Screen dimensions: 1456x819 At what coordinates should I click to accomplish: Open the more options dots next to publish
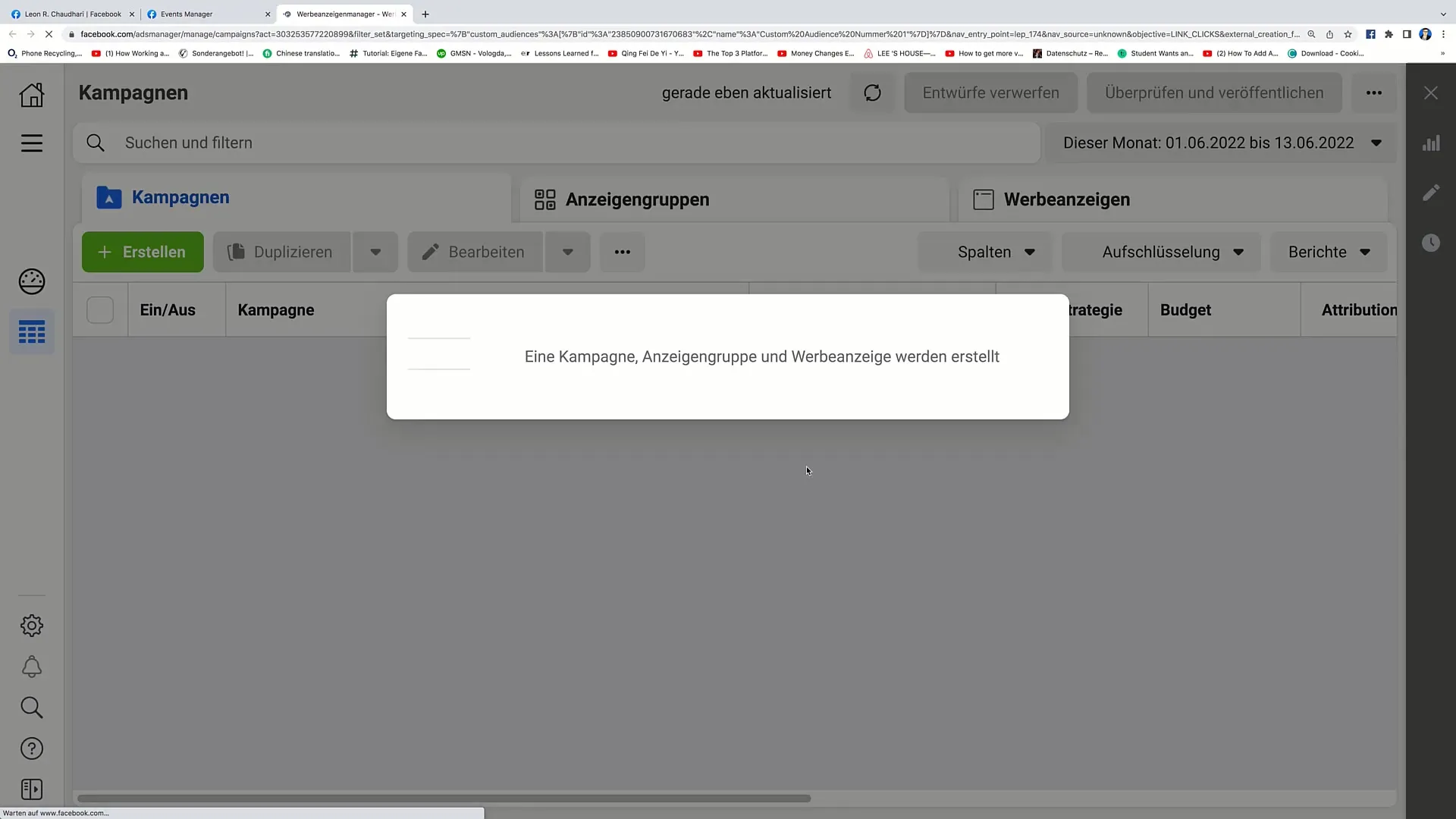[x=1374, y=93]
